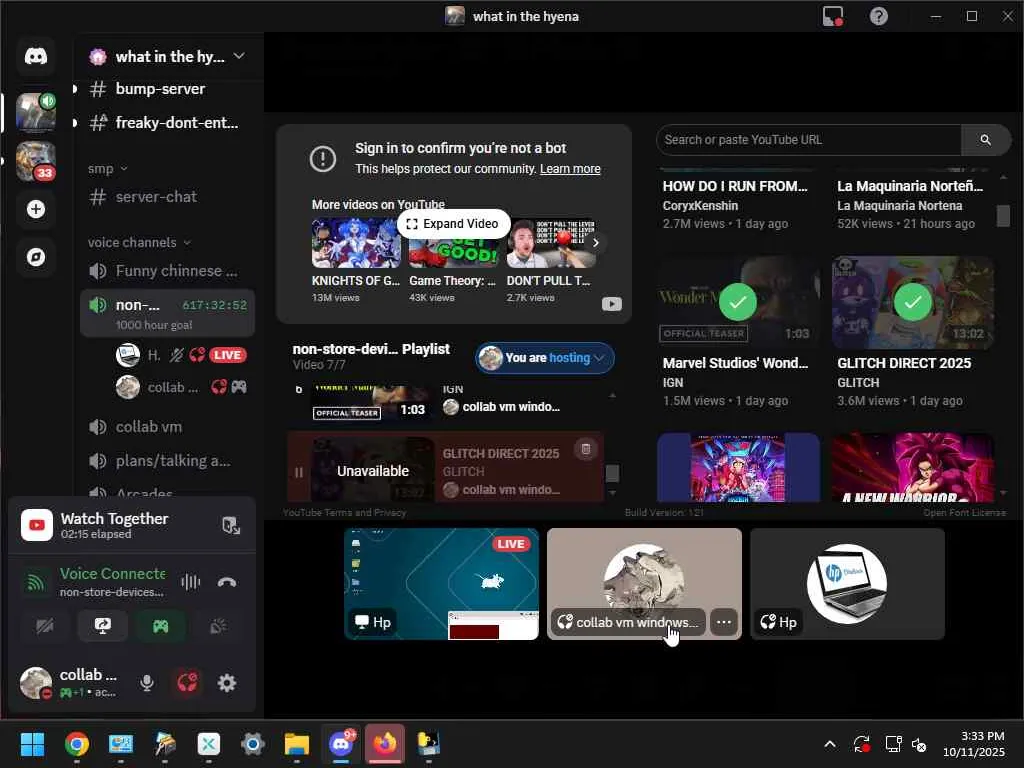Open more options on collab vm windows tile

(x=724, y=622)
